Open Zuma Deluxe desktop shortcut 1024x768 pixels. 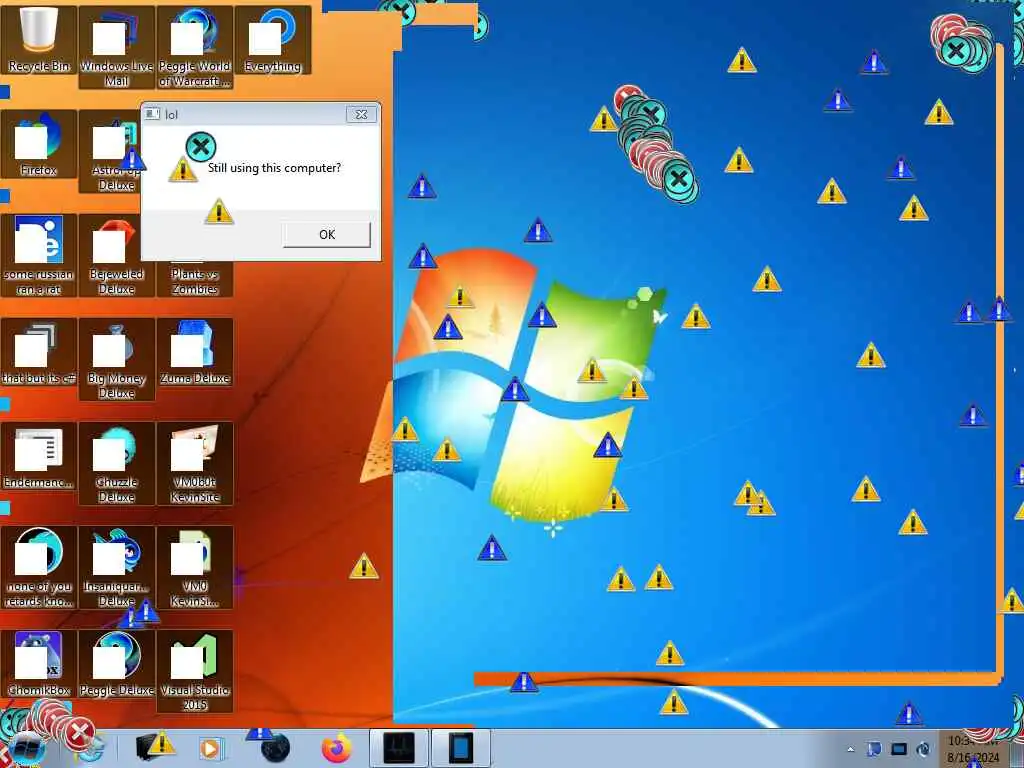click(195, 351)
